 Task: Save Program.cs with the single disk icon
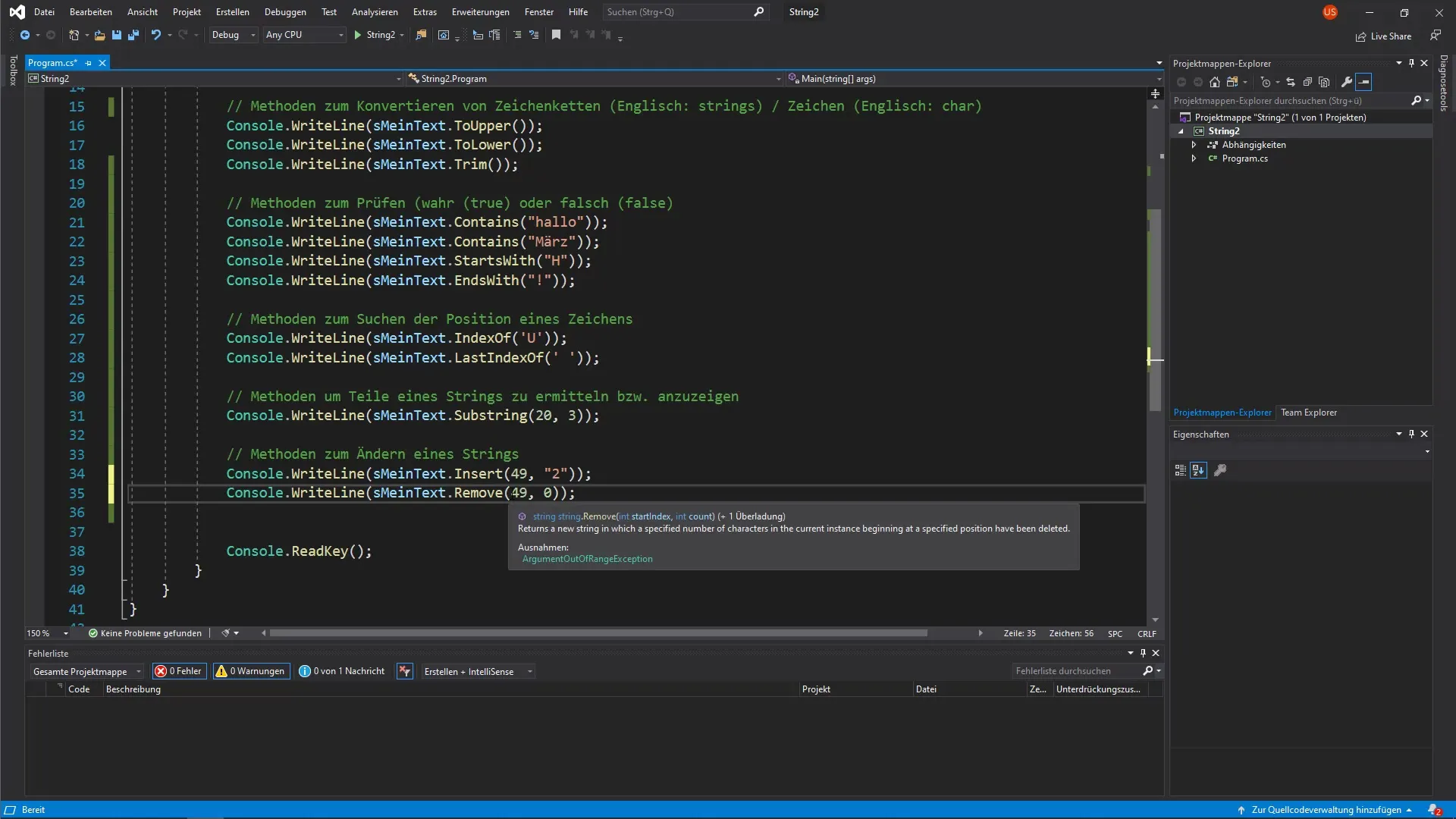coord(116,35)
